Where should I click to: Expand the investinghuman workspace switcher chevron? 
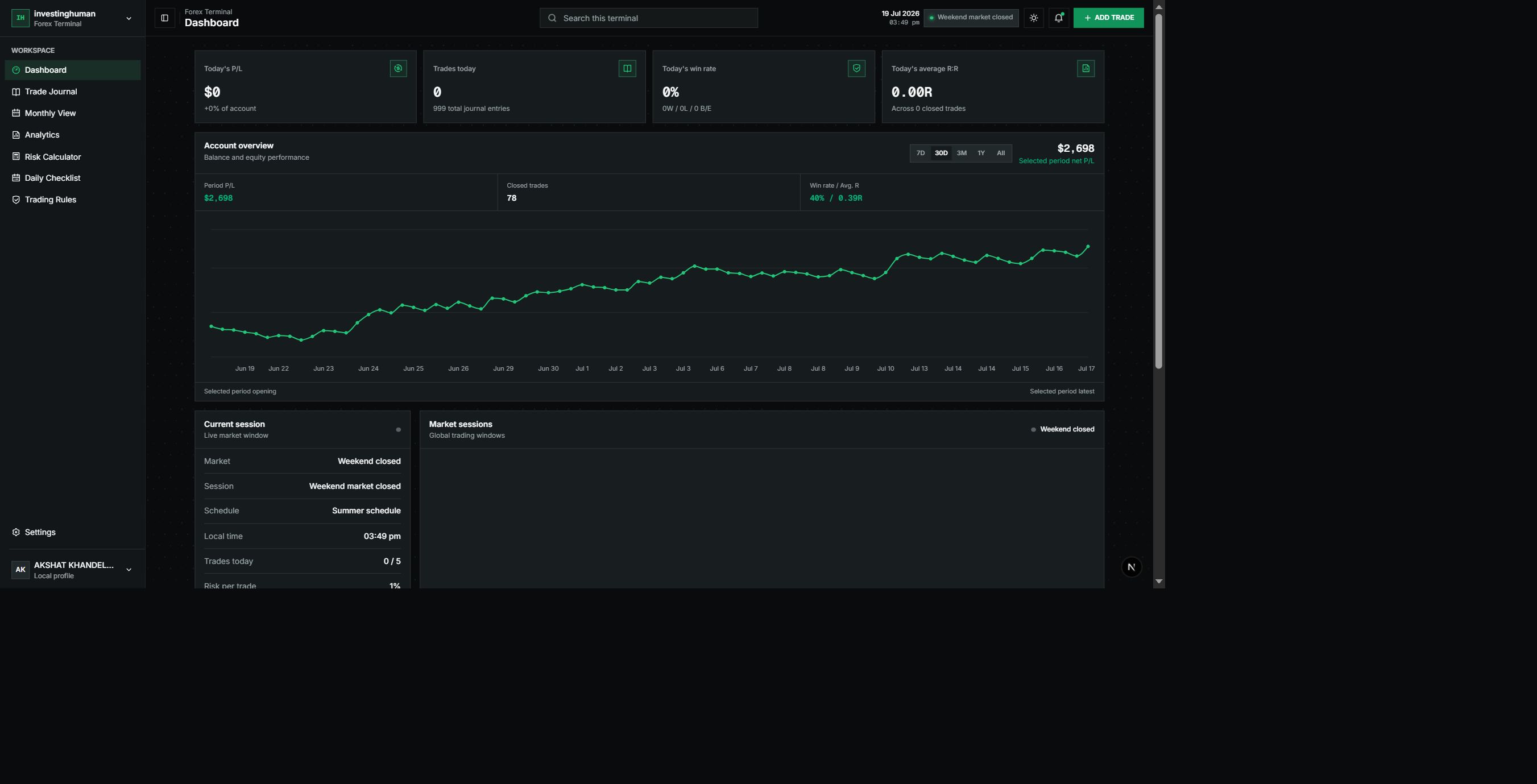tap(129, 19)
